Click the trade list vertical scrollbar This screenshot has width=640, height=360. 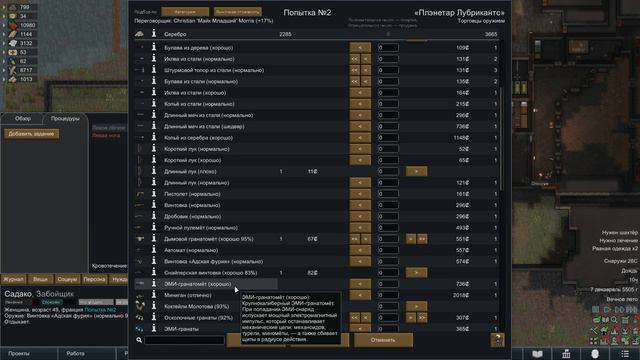click(x=501, y=139)
